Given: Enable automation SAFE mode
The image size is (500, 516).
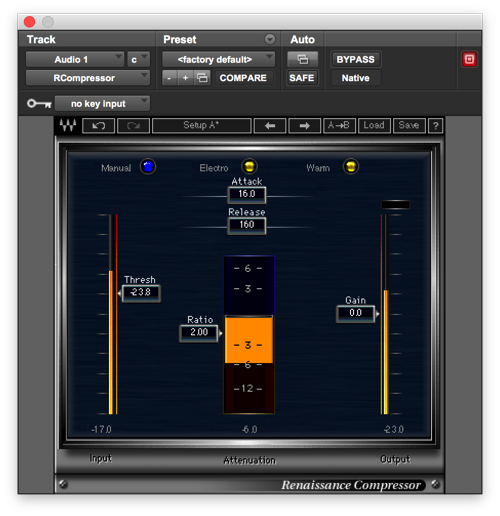Looking at the screenshot, I should [x=302, y=78].
